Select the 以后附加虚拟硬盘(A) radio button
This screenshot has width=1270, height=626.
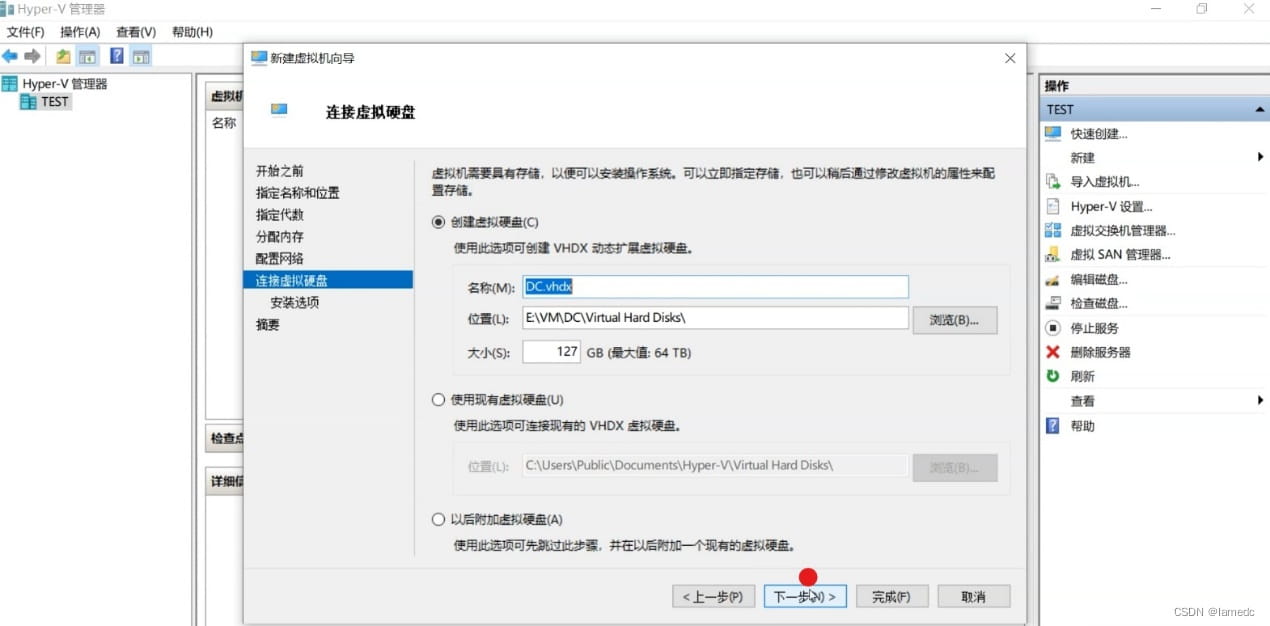pyautogui.click(x=438, y=519)
